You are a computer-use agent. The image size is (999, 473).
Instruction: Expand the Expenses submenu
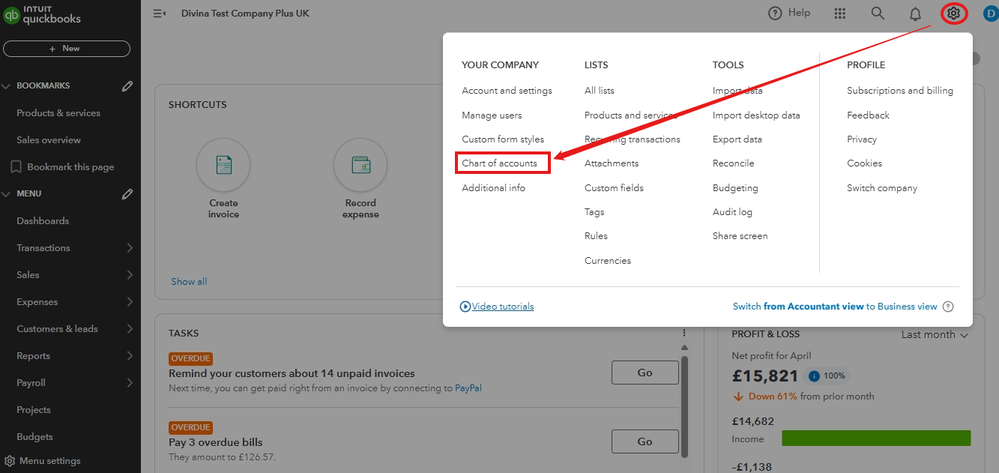click(130, 302)
